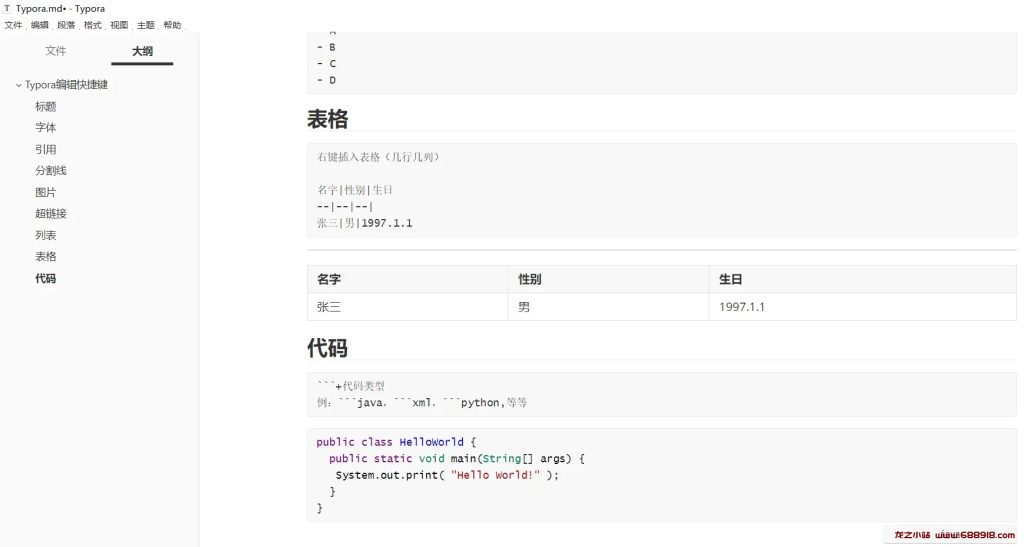Click the Typora app icon in title bar

click(x=7, y=8)
